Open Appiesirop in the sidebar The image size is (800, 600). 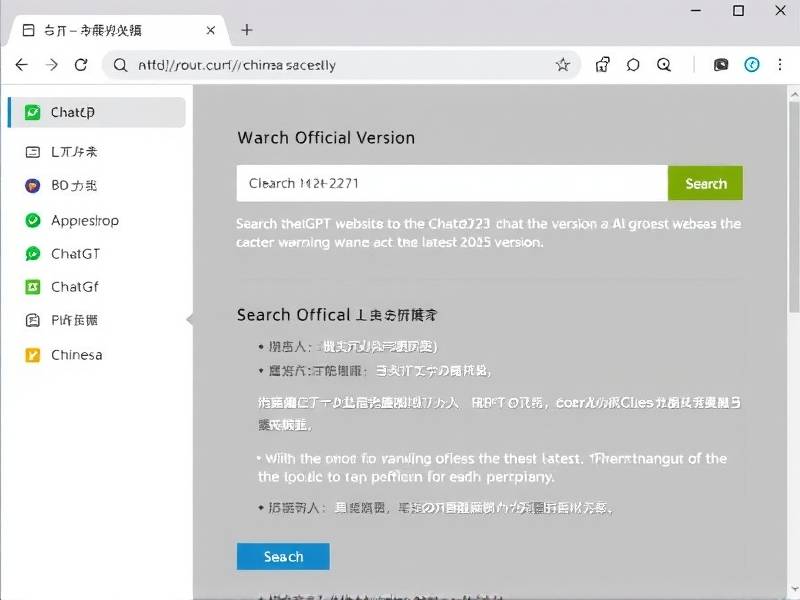84,220
